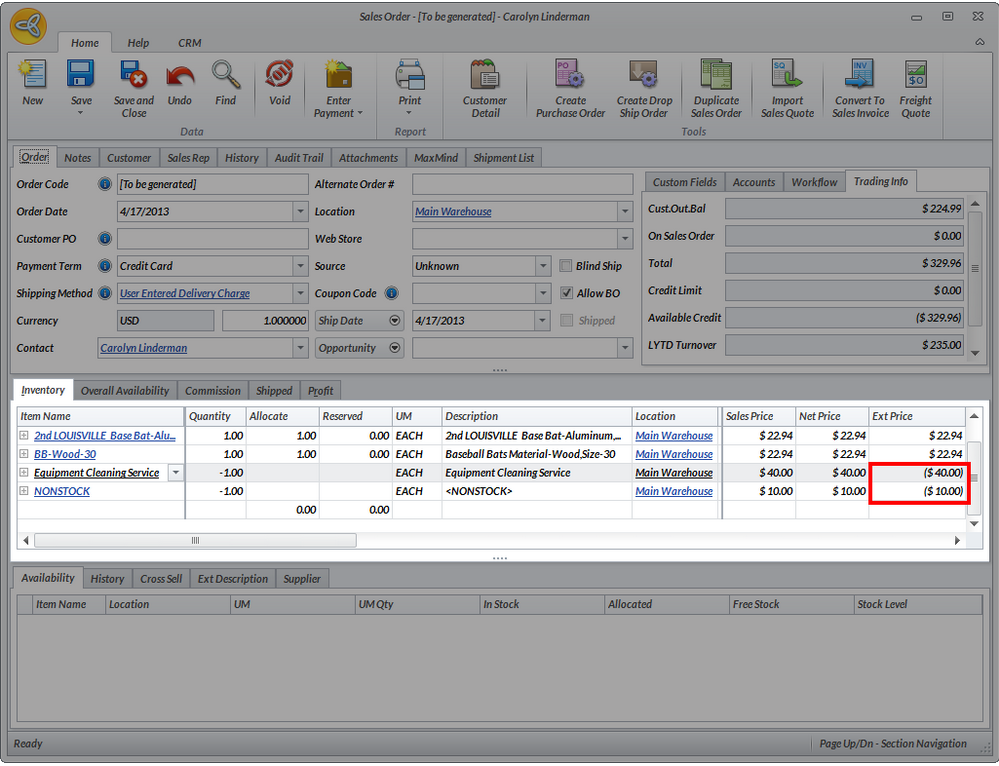The image size is (999, 766).
Task: Expand the Source dropdown list
Action: 542,266
